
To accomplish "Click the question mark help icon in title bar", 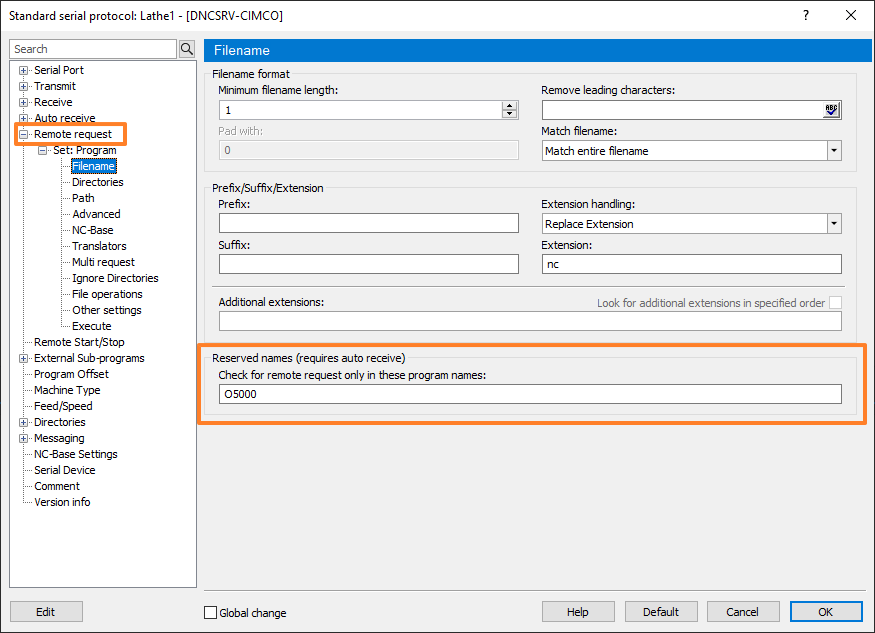I will coord(806,15).
